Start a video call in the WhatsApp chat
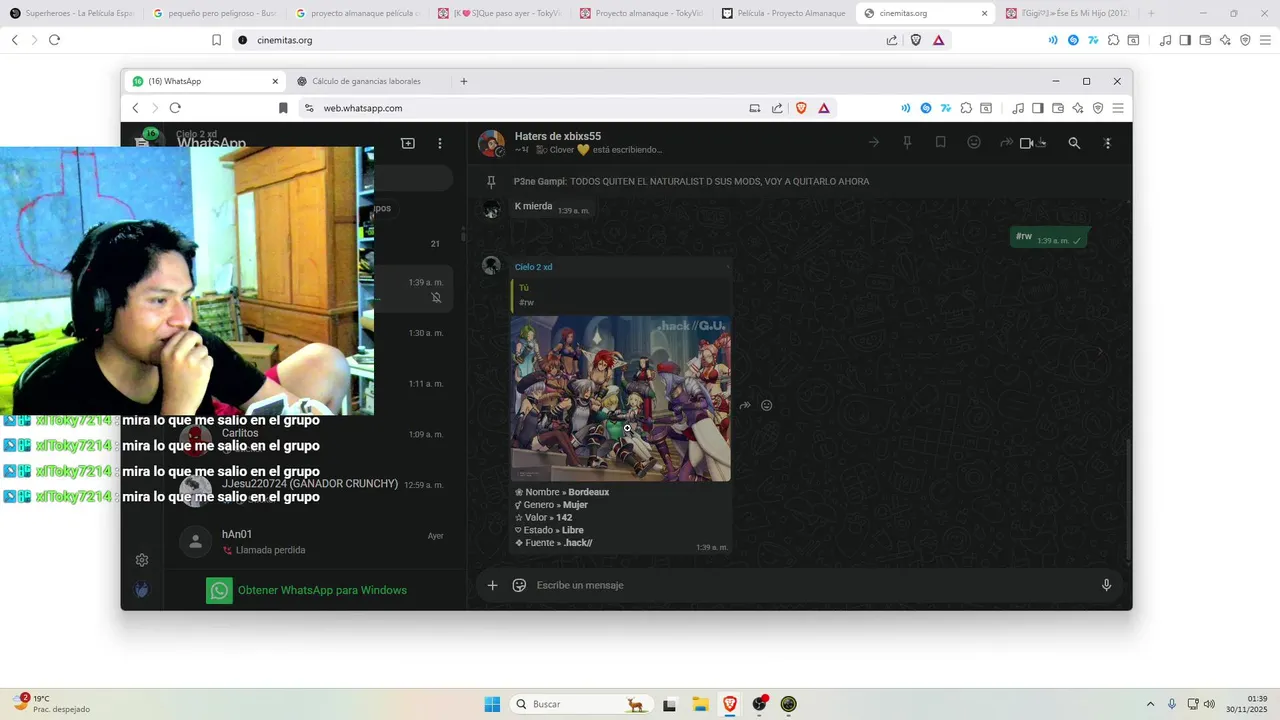This screenshot has height=720, width=1280. (x=1026, y=143)
